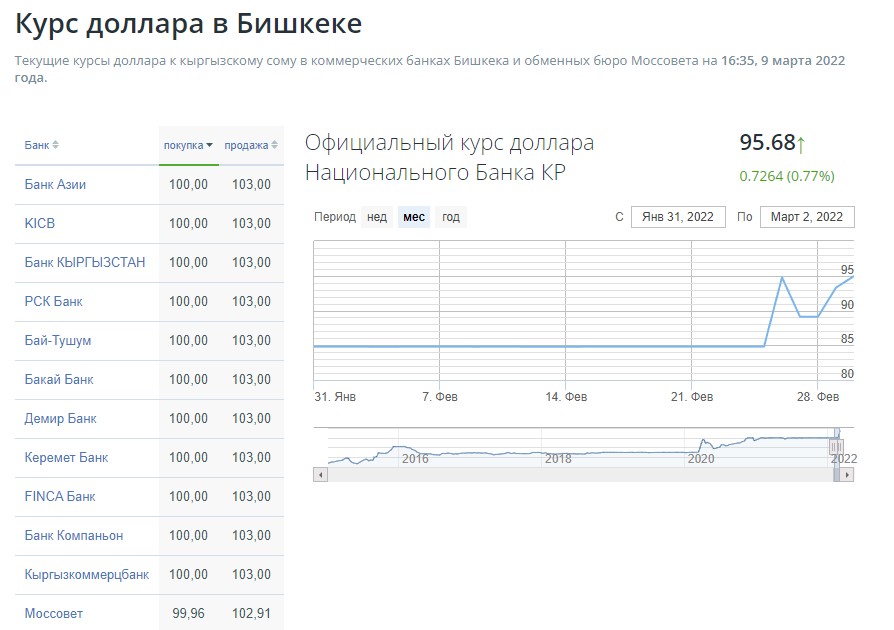The width and height of the screenshot is (894, 630).
Task: Click the 2016 label in navigator
Action: (x=415, y=458)
